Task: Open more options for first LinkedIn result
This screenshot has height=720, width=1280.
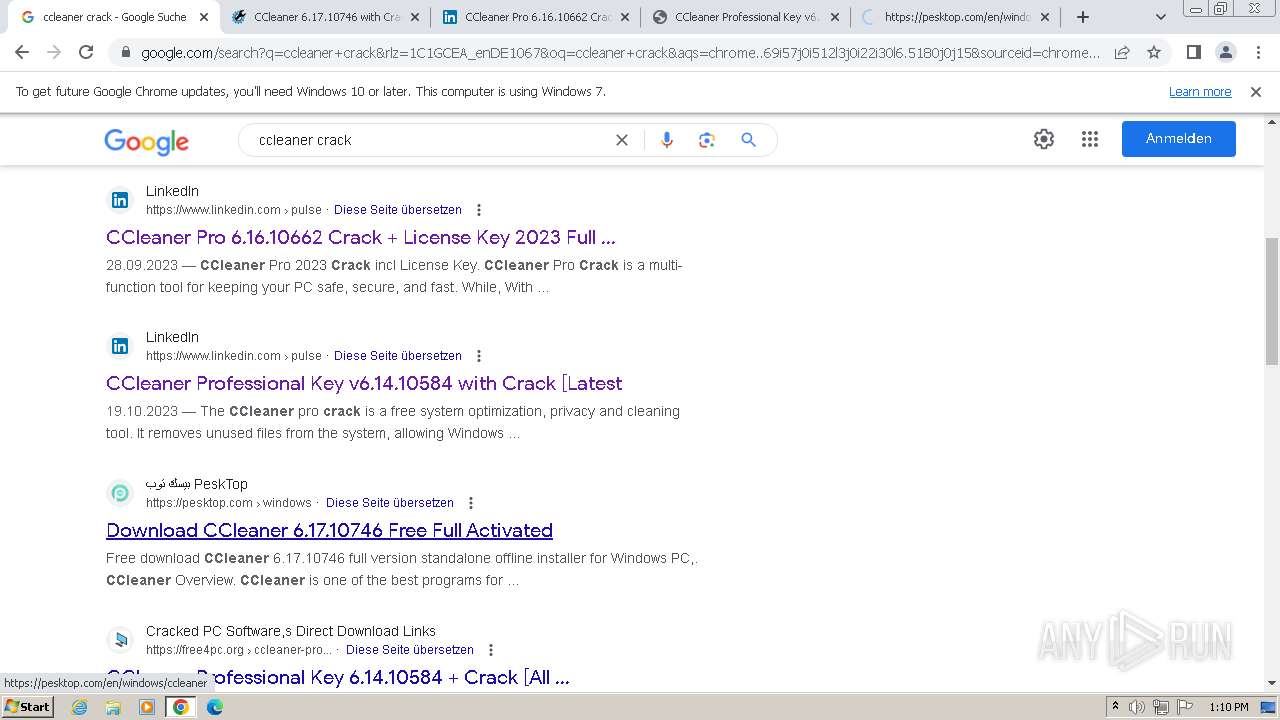Action: [x=479, y=210]
